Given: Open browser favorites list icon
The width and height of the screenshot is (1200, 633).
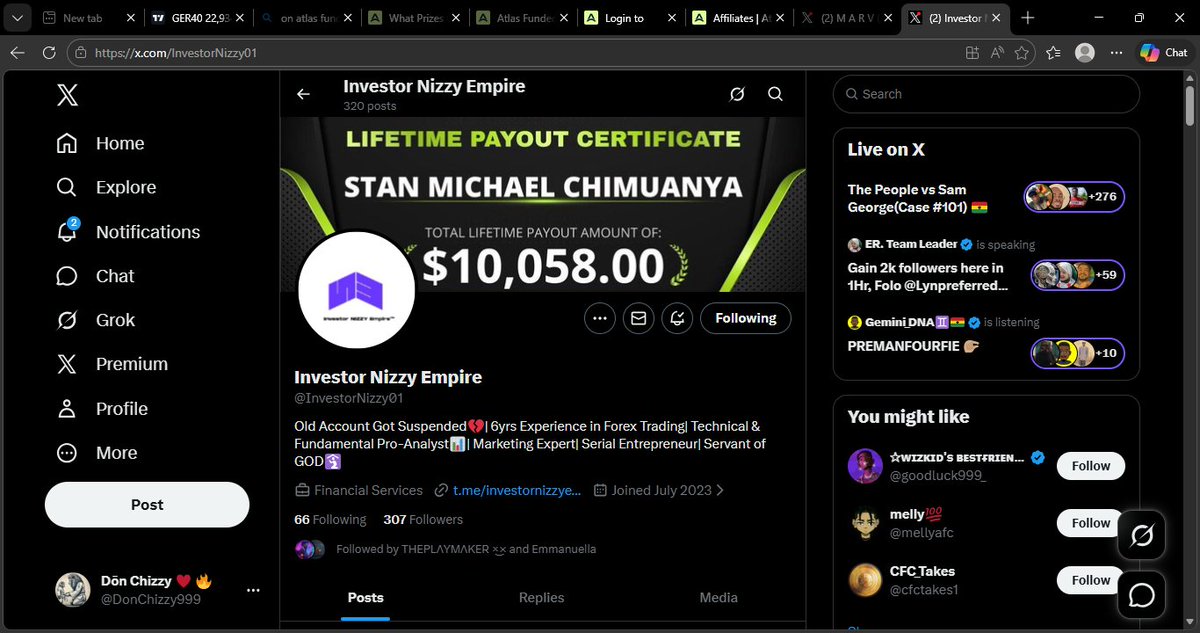Looking at the screenshot, I should point(1053,53).
